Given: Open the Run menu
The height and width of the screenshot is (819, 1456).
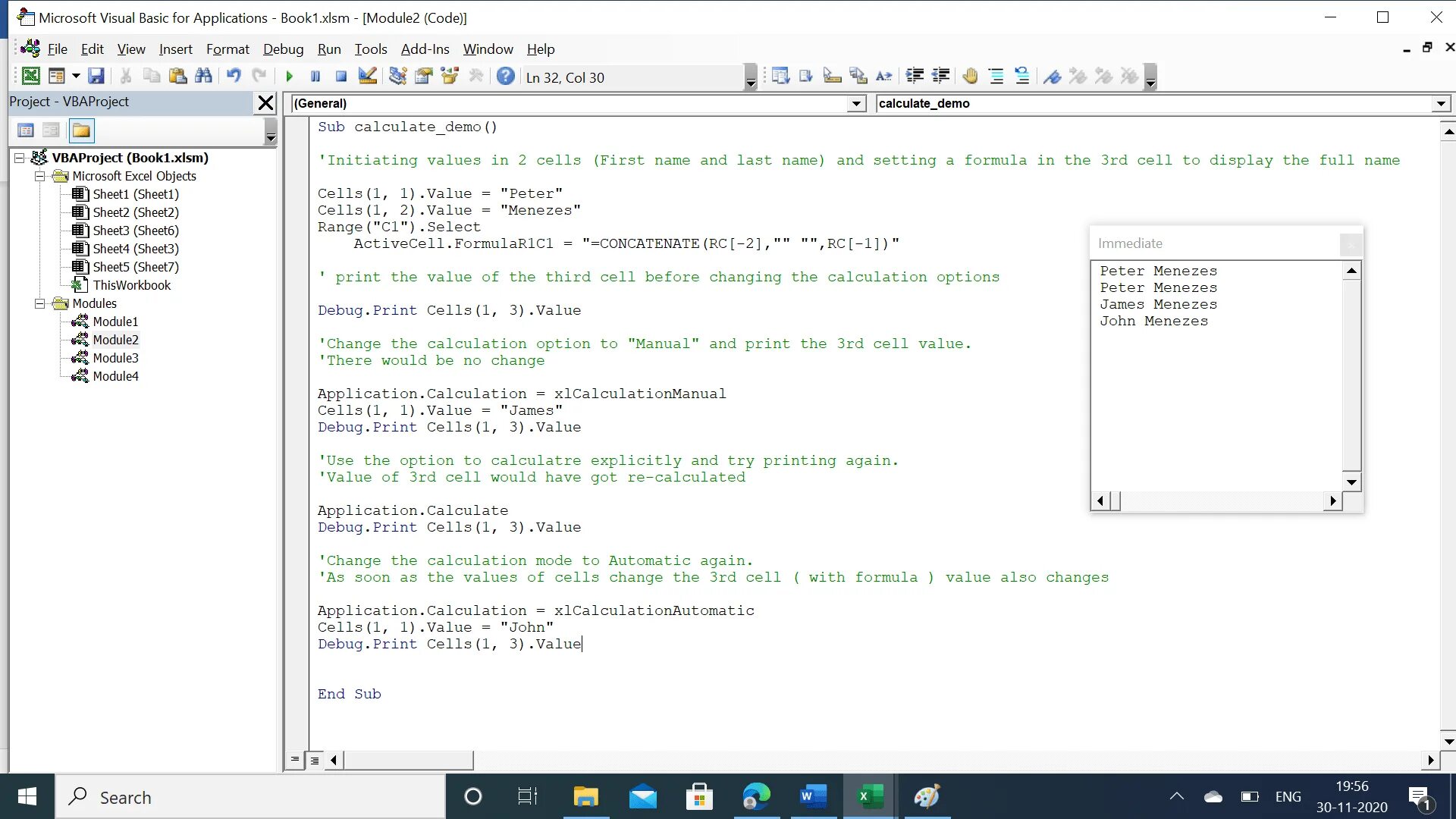Looking at the screenshot, I should point(328,49).
